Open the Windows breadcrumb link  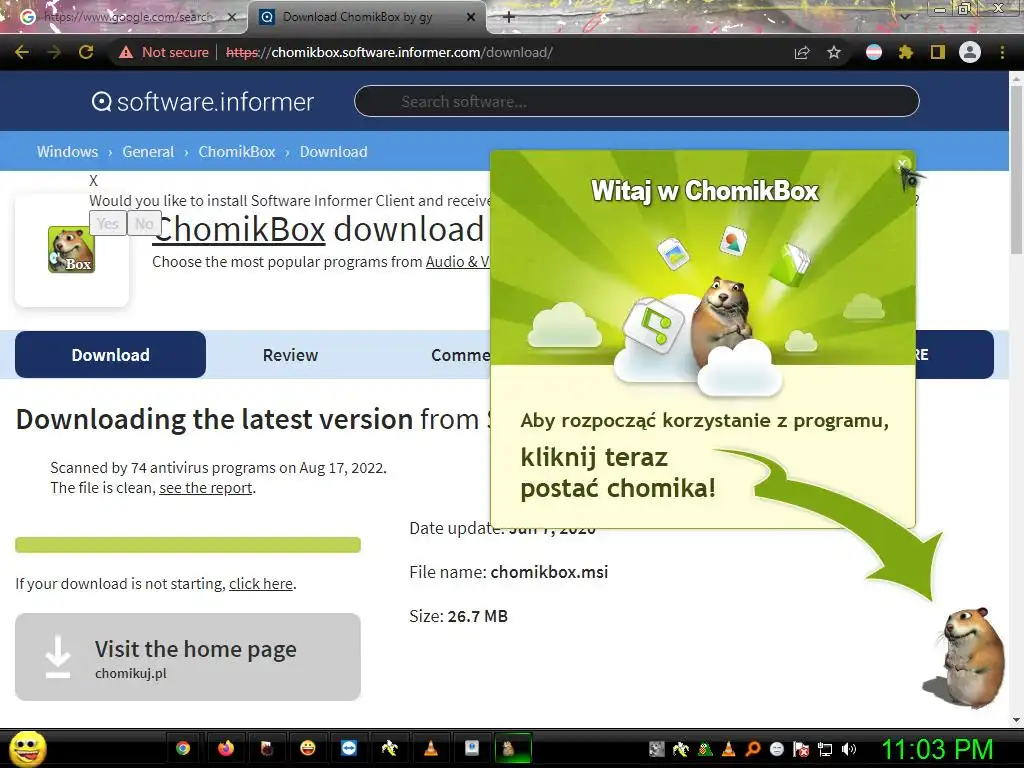pos(67,152)
